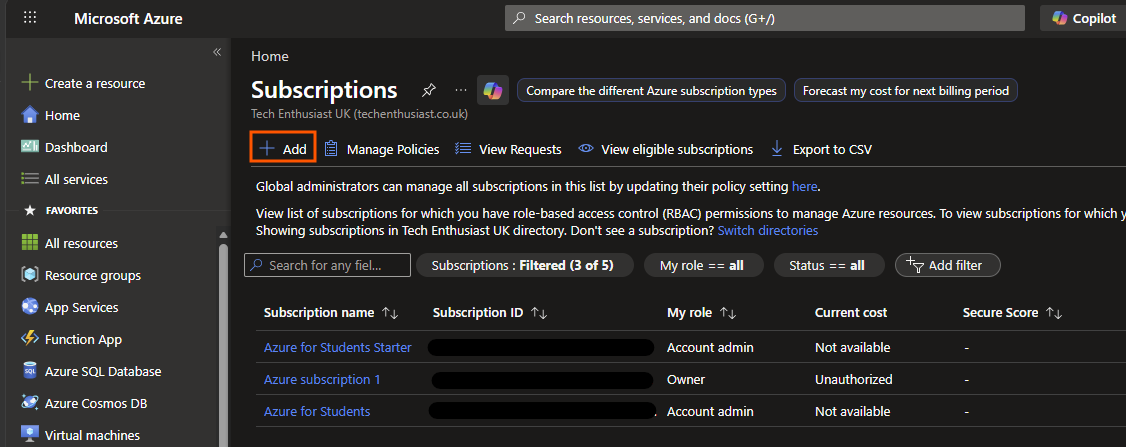Click the Azure SQL Database icon
1126x447 pixels.
coord(29,372)
